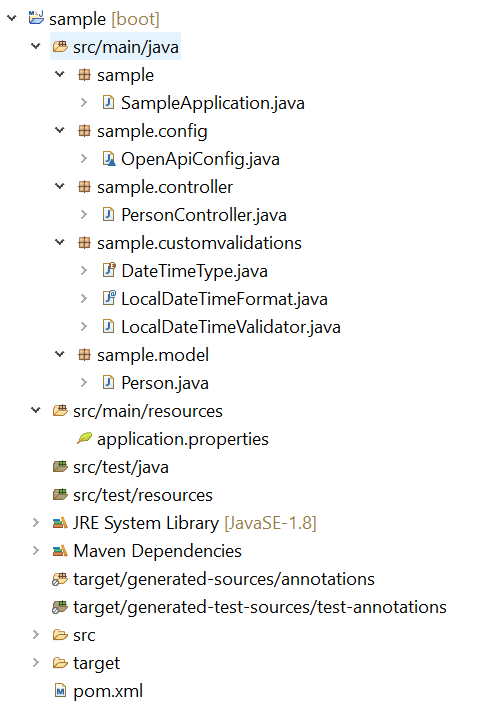
Task: Click the DateTimeType.java enum file icon
Action: 109,270
